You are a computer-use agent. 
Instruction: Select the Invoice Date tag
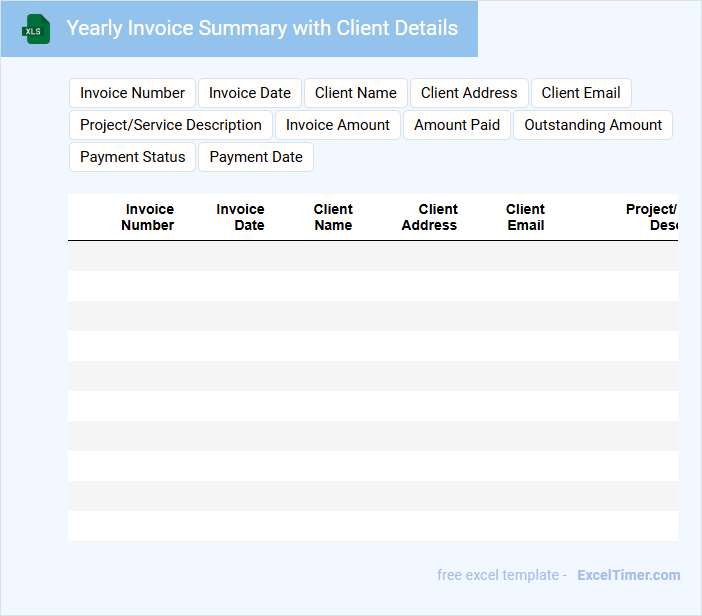tap(250, 93)
